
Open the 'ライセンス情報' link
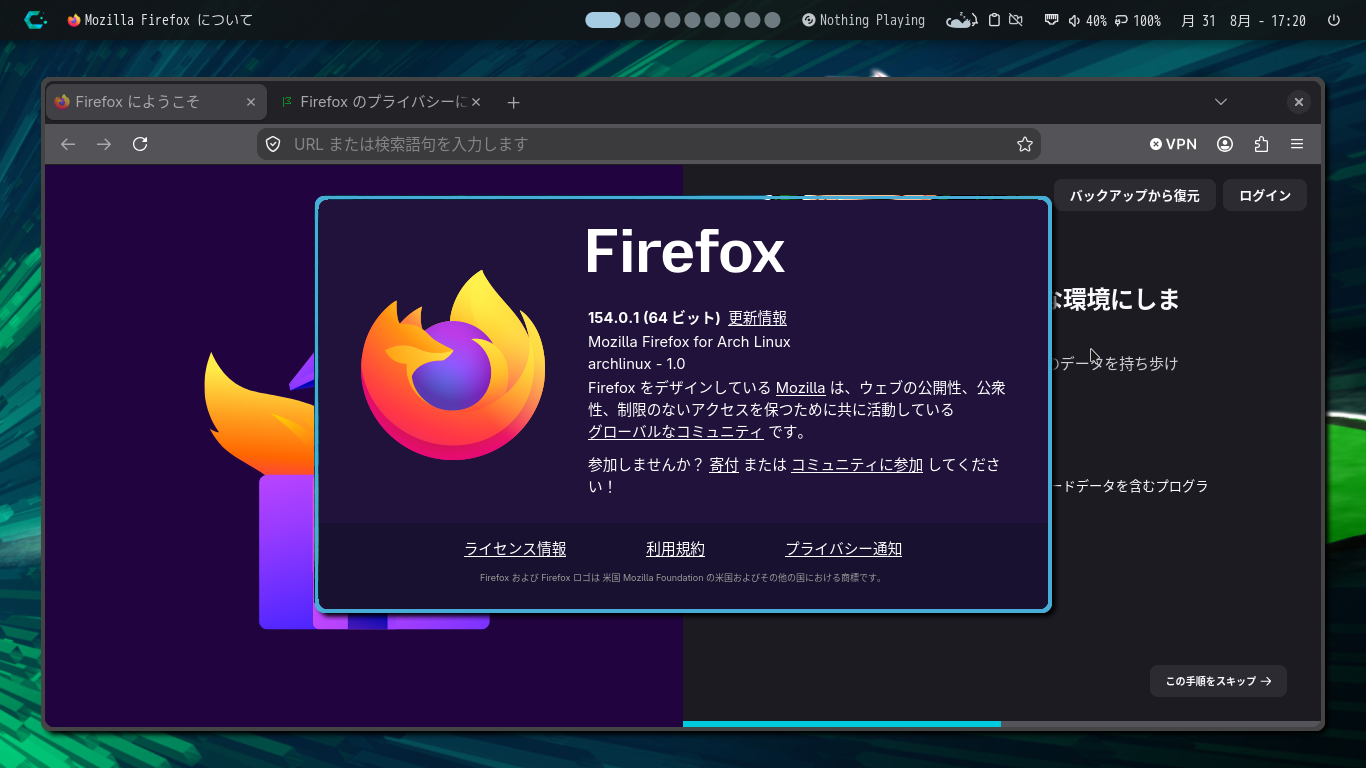coord(515,549)
